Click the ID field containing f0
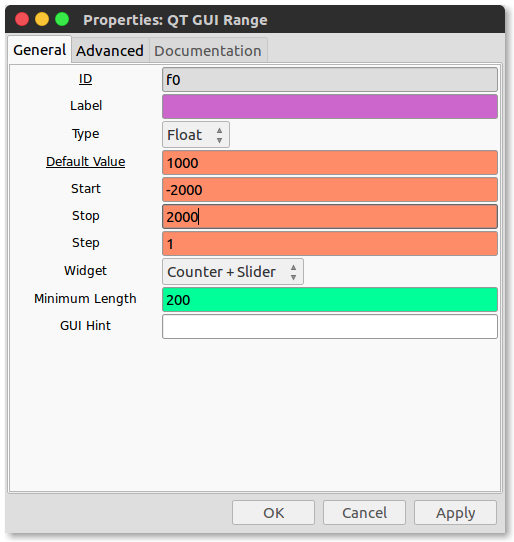This screenshot has height=542, width=514. [x=330, y=80]
